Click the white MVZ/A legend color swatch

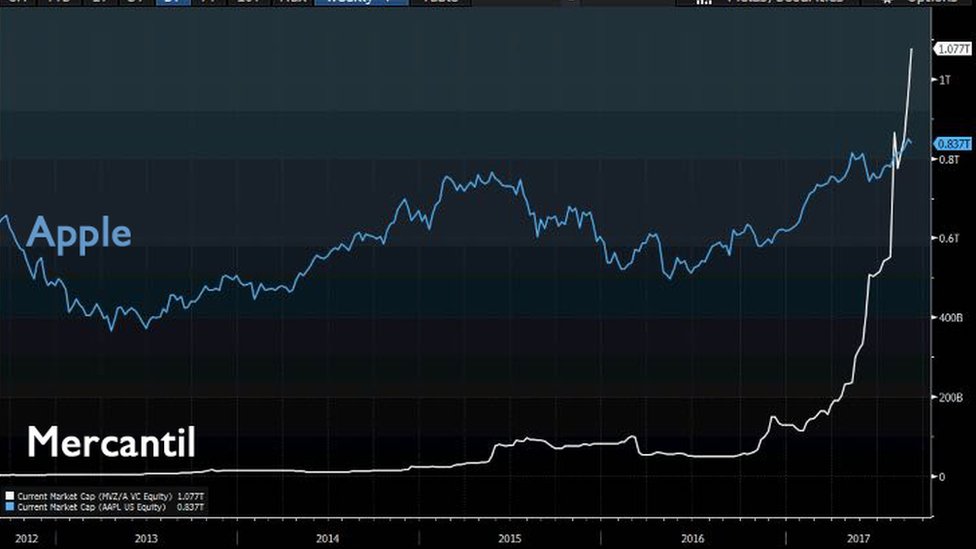[x=9, y=496]
